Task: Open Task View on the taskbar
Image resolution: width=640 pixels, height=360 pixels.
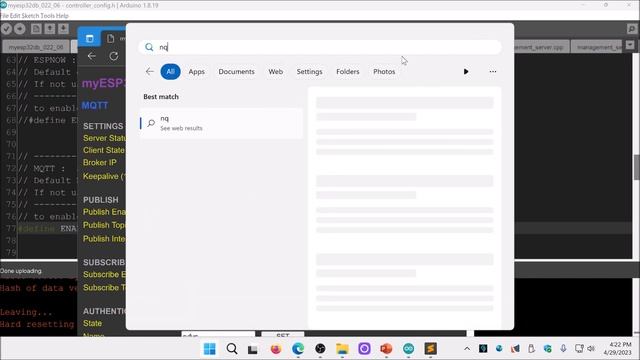Action: pos(253,349)
